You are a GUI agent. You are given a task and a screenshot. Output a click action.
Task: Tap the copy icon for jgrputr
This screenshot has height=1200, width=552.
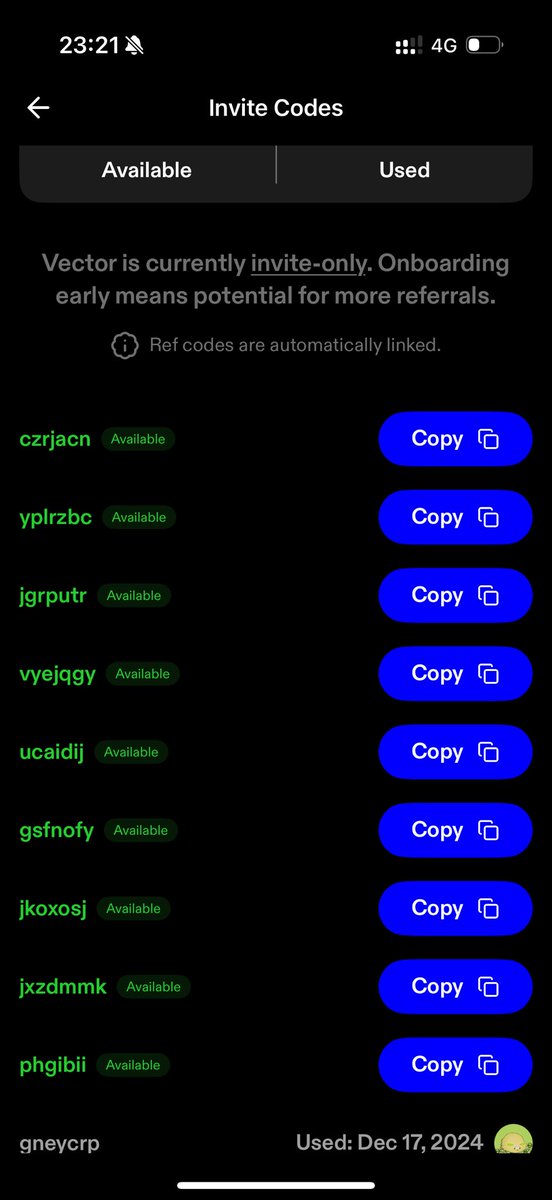click(488, 595)
